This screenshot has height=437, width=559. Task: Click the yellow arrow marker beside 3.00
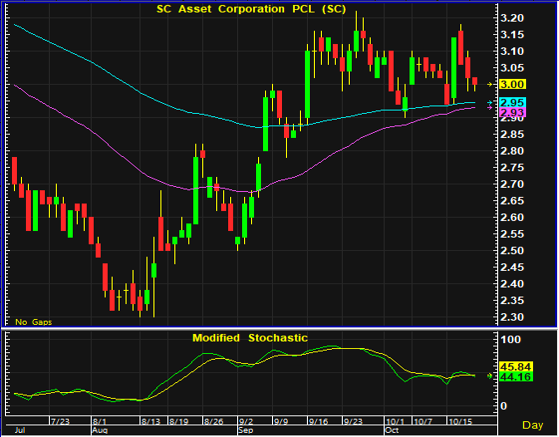click(x=490, y=84)
